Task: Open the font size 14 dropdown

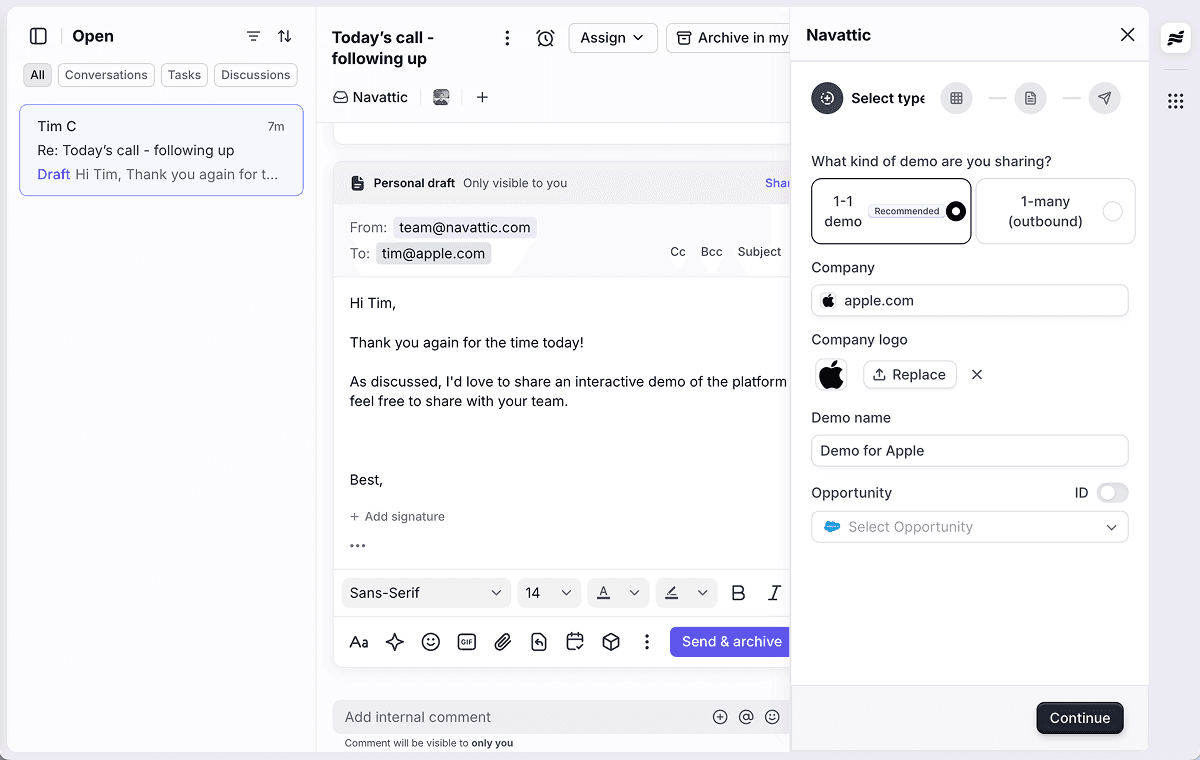Action: [548, 592]
